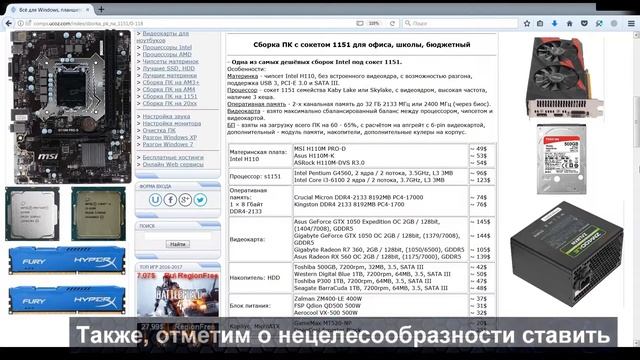
Task: Click the Battlefield game banner
Action: pyautogui.click(x=178, y=294)
